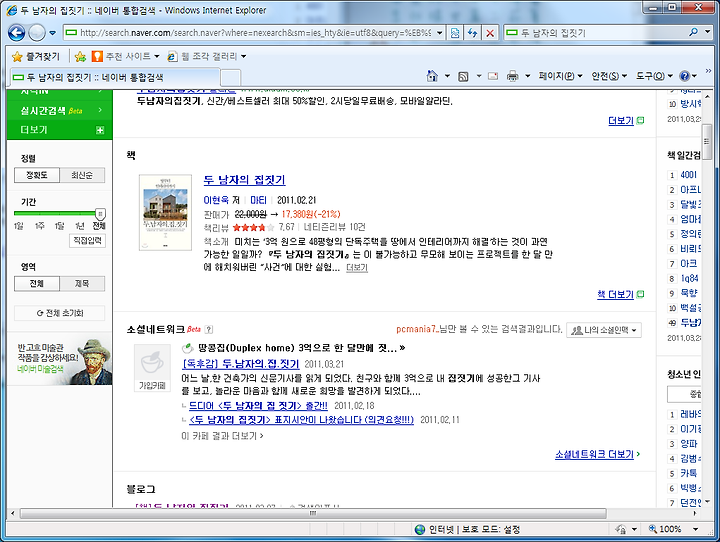Expand the Print dropdown arrow
Screen dimensions: 720x542
click(528, 76)
